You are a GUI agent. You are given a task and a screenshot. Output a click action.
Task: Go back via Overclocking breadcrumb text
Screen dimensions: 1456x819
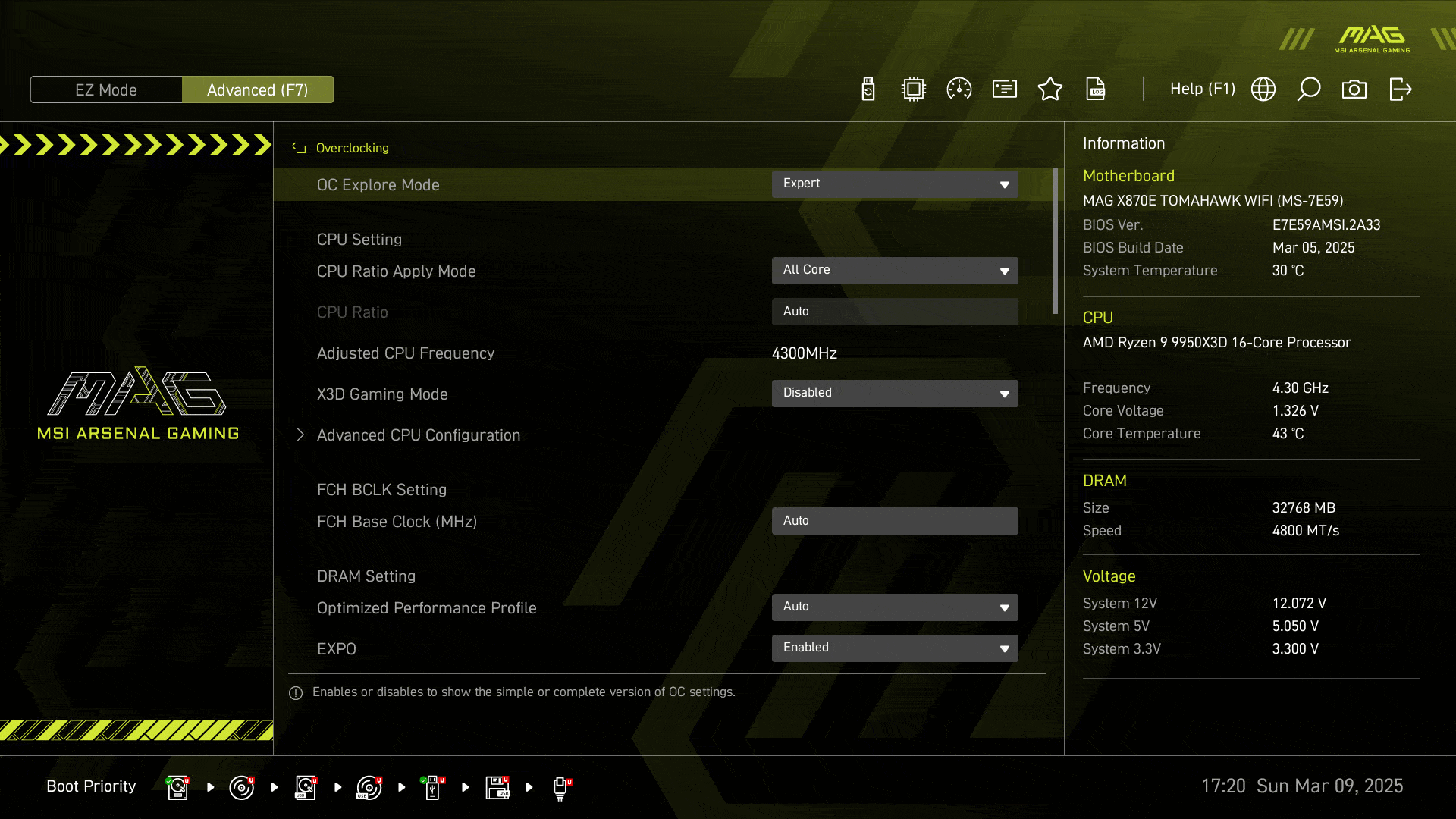pos(353,148)
